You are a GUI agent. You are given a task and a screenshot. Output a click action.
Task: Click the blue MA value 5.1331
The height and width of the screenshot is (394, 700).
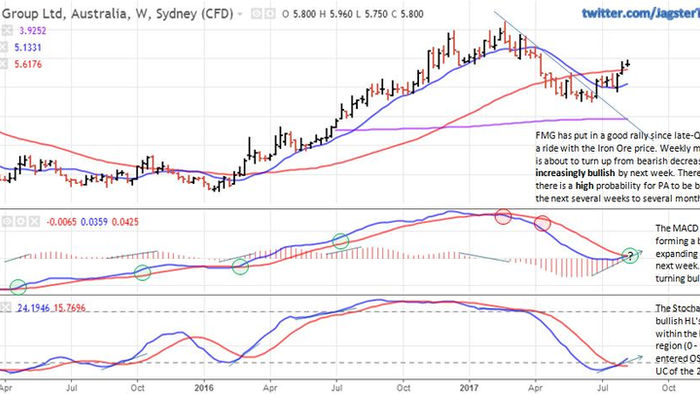[x=28, y=48]
